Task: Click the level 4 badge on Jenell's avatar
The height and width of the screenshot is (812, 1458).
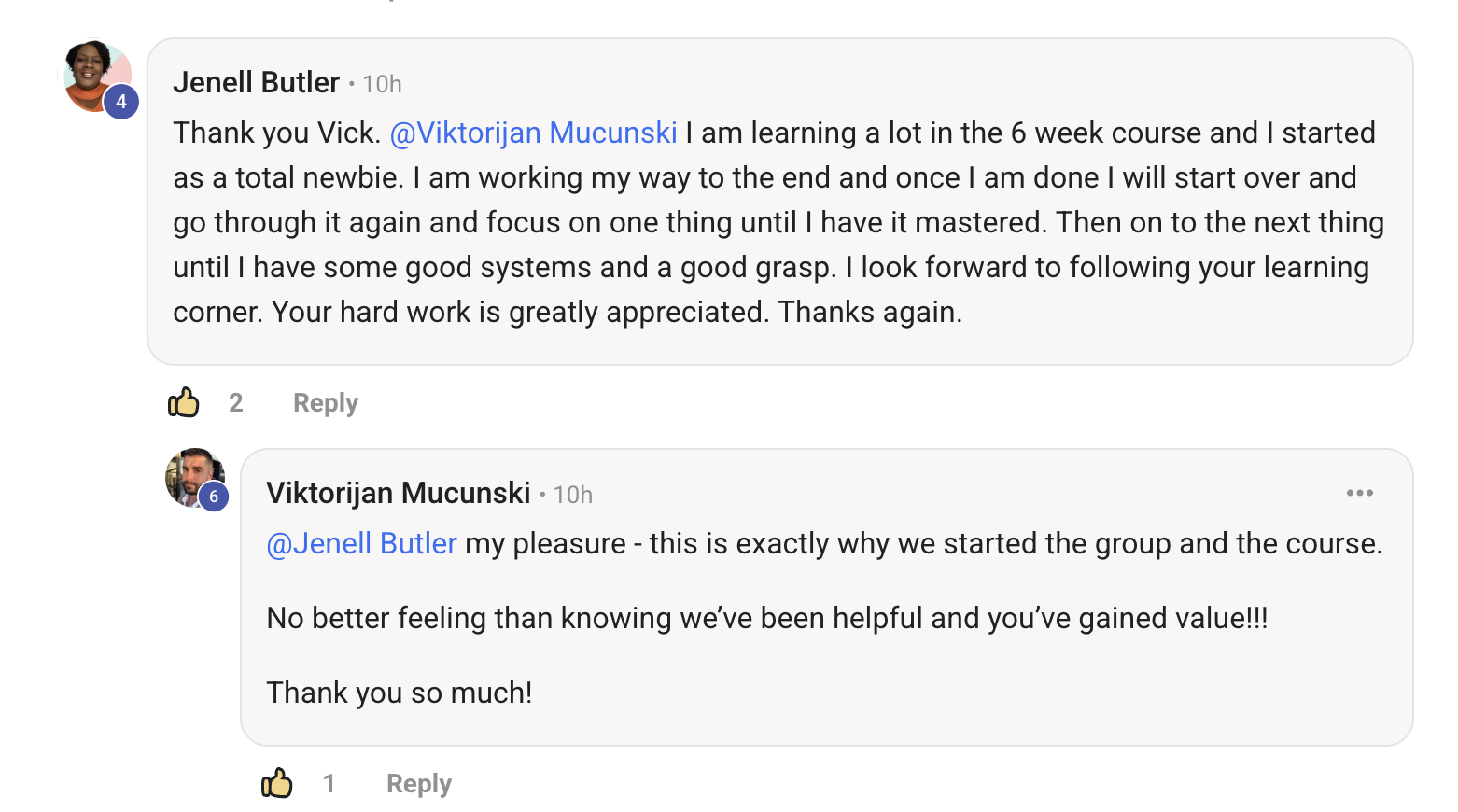Action: [121, 102]
